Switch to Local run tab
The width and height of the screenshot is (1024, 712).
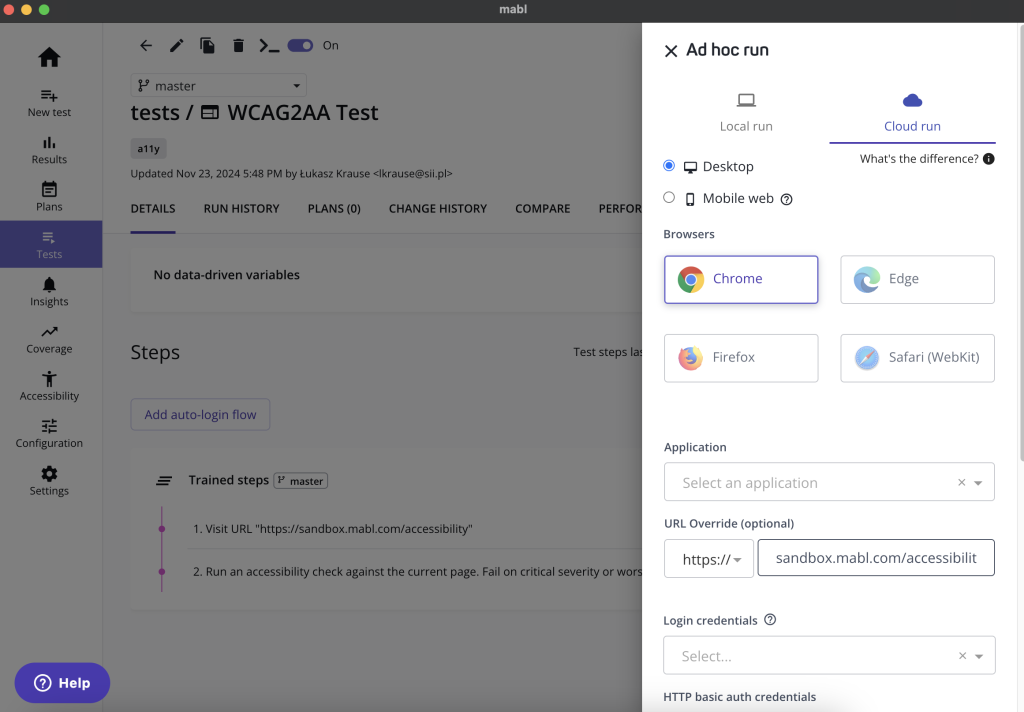pos(746,112)
